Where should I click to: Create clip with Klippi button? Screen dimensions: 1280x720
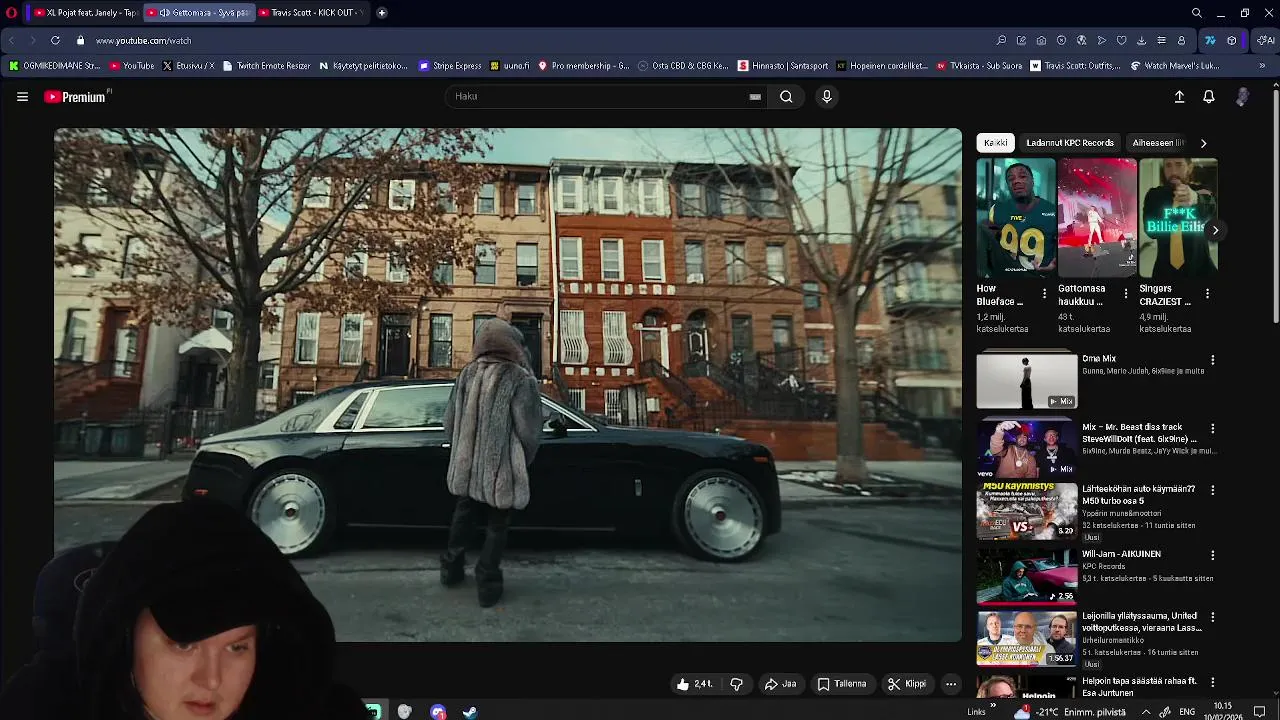pyautogui.click(x=907, y=684)
